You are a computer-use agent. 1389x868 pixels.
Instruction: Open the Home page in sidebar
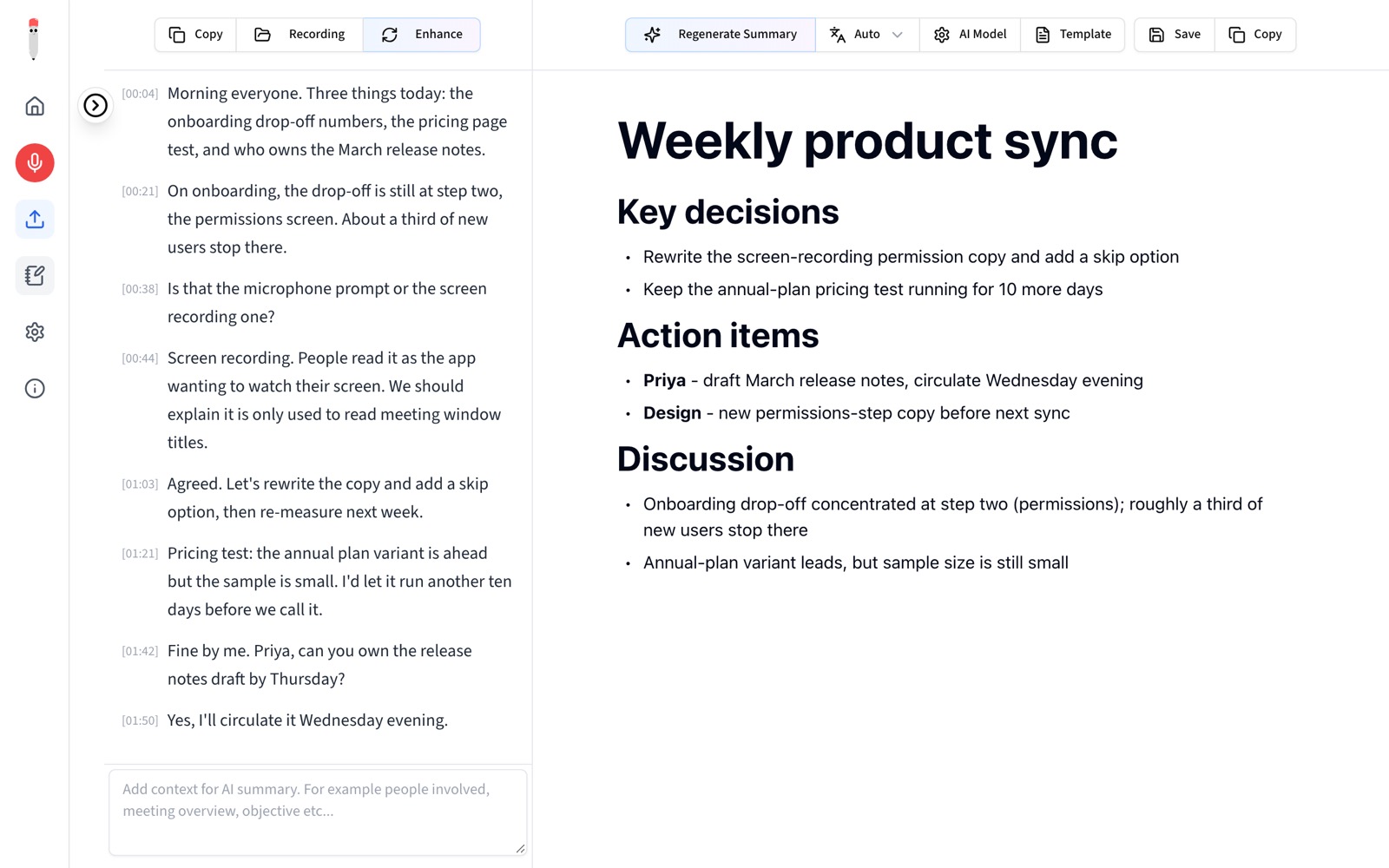tap(35, 106)
